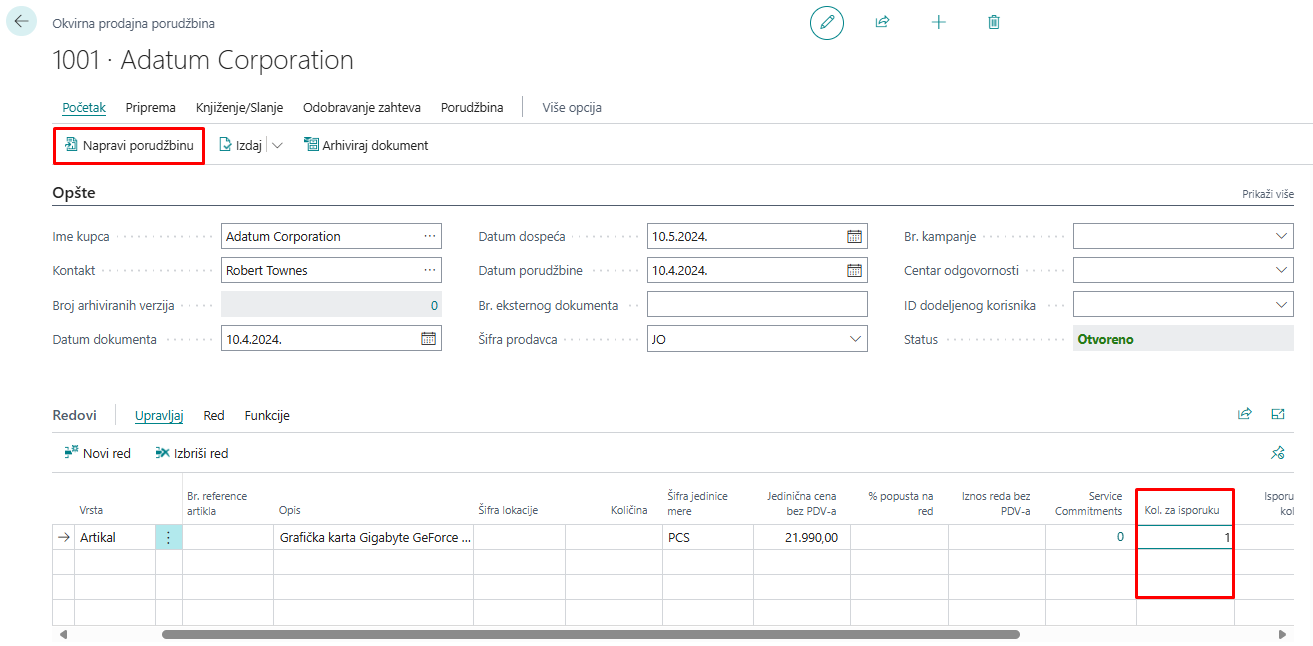Screen dimensions: 1313x646
Task: Switch to the Priprema tab
Action: pyautogui.click(x=150, y=107)
